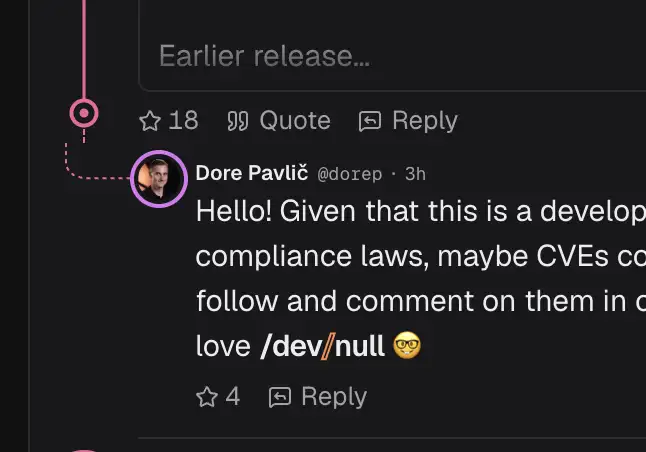Click the quotation marks Quote icon
The image size is (646, 452).
click(238, 121)
